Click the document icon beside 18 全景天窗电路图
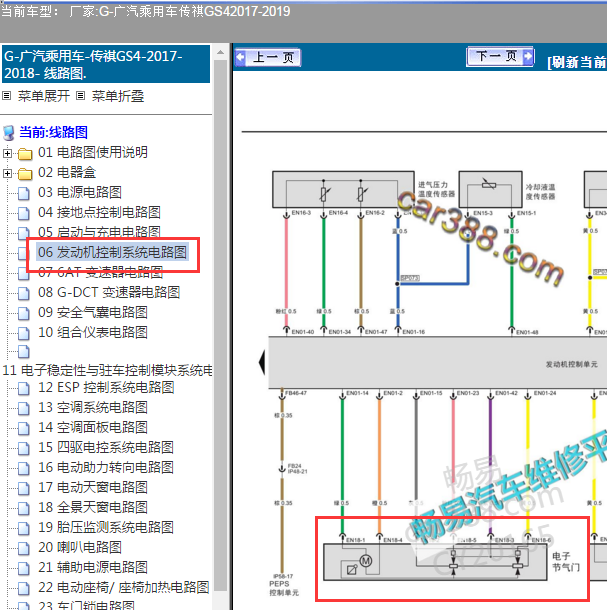 click(24, 508)
